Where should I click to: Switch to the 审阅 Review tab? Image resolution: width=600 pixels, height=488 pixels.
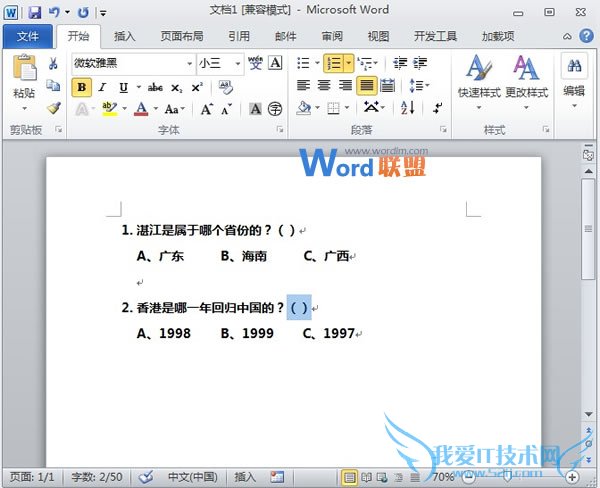(332, 36)
